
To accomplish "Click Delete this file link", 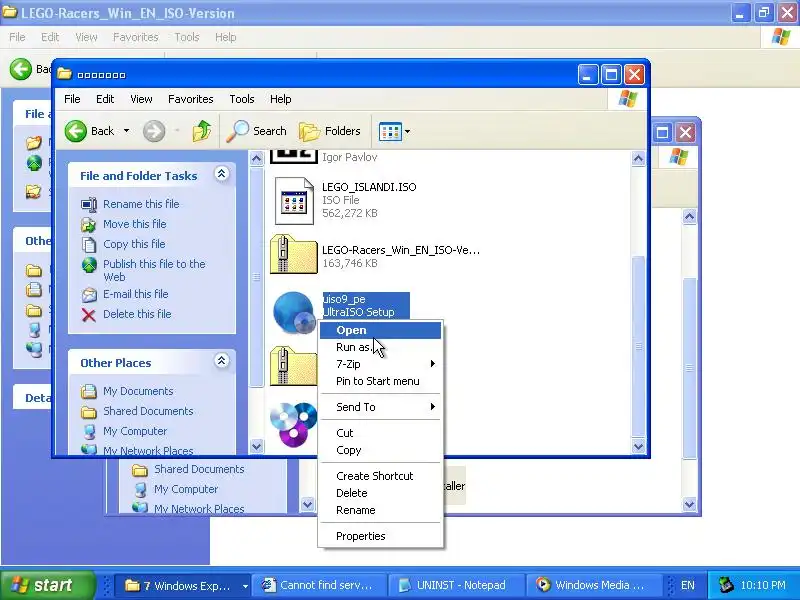I will (x=137, y=314).
